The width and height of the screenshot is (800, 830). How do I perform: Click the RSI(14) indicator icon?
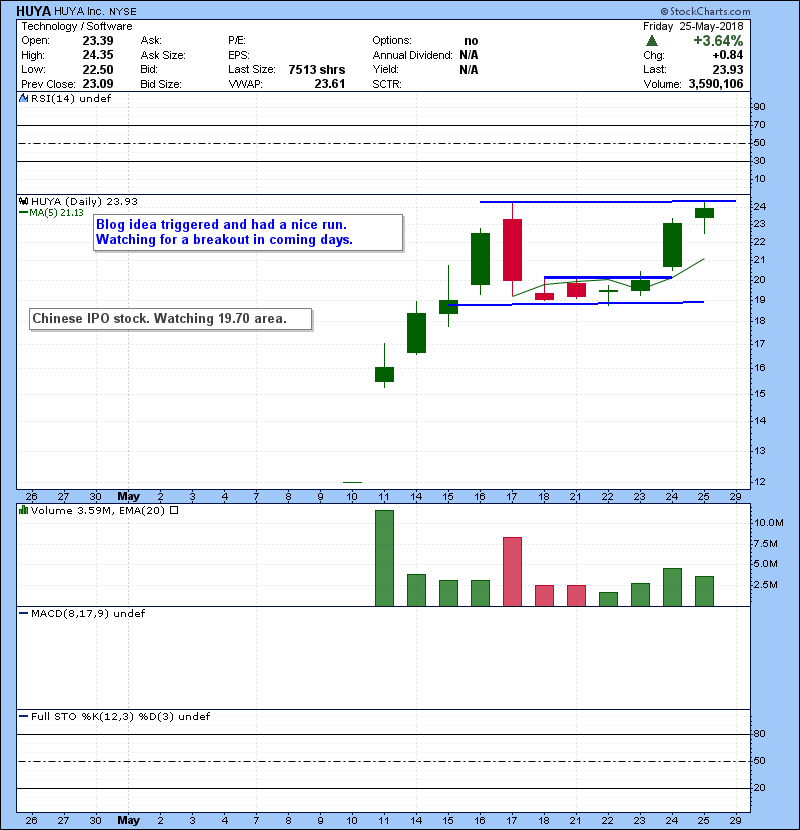coord(23,98)
